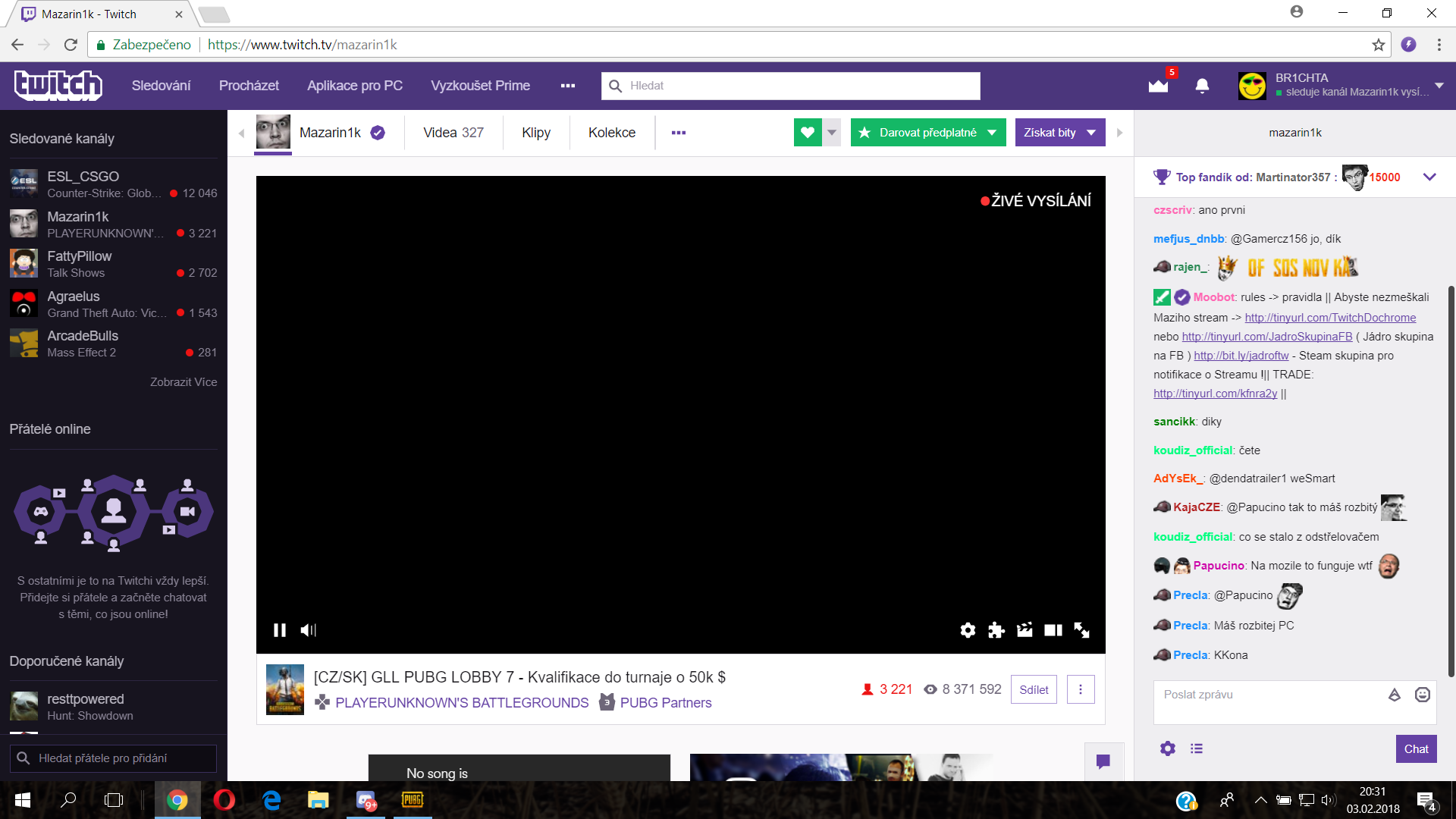Pause the live stream
1456x819 pixels.
tap(280, 630)
